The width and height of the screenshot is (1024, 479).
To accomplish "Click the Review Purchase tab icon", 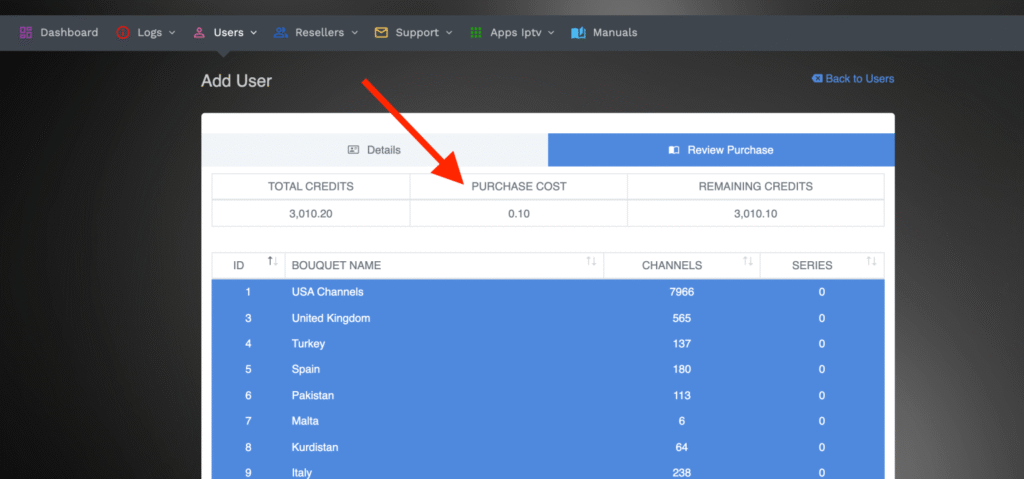I will [674, 150].
